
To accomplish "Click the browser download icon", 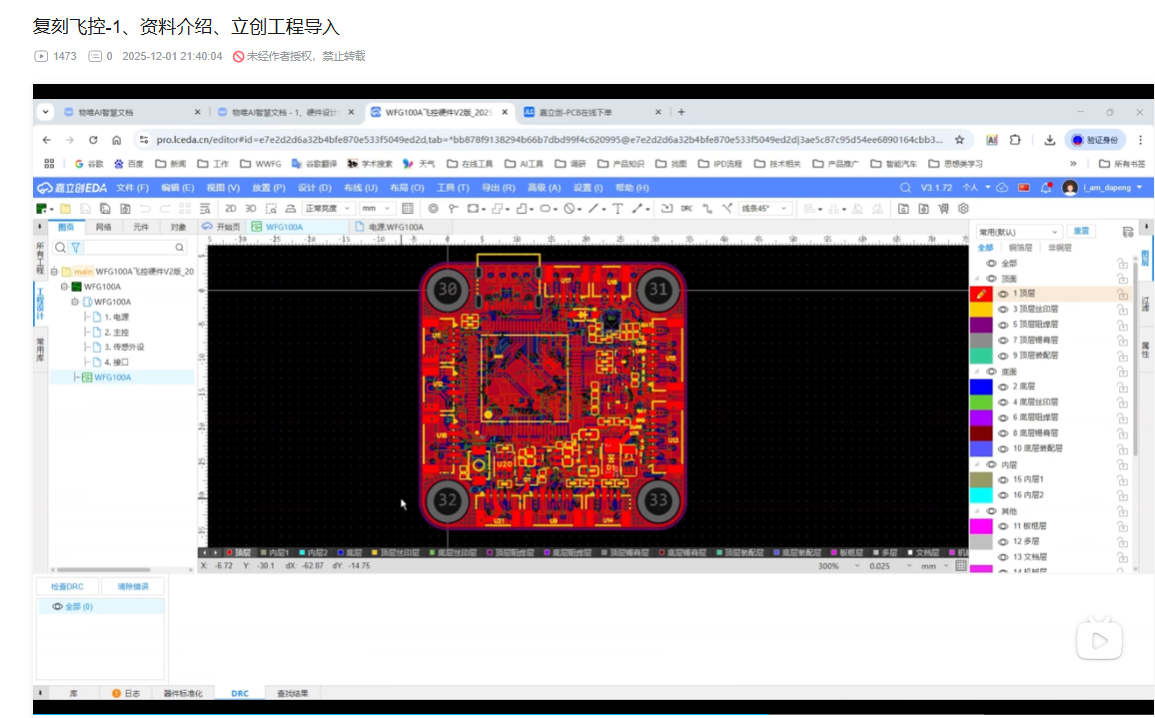I will click(x=1049, y=140).
